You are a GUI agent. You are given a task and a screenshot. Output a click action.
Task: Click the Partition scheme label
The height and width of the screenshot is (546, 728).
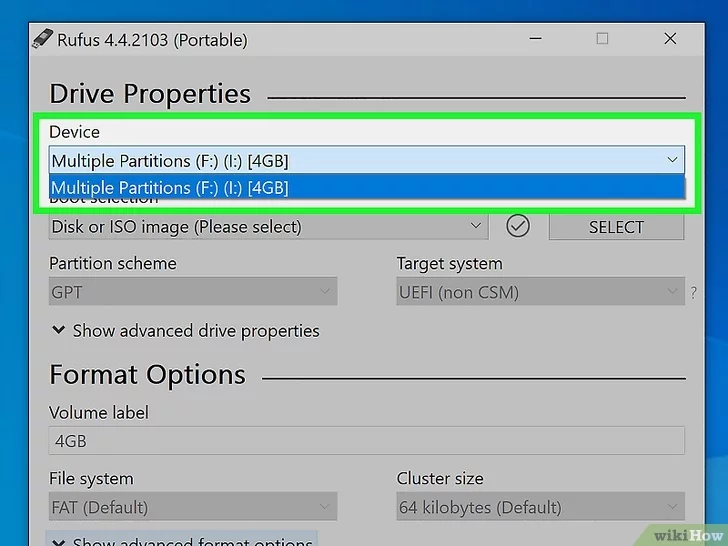113,263
